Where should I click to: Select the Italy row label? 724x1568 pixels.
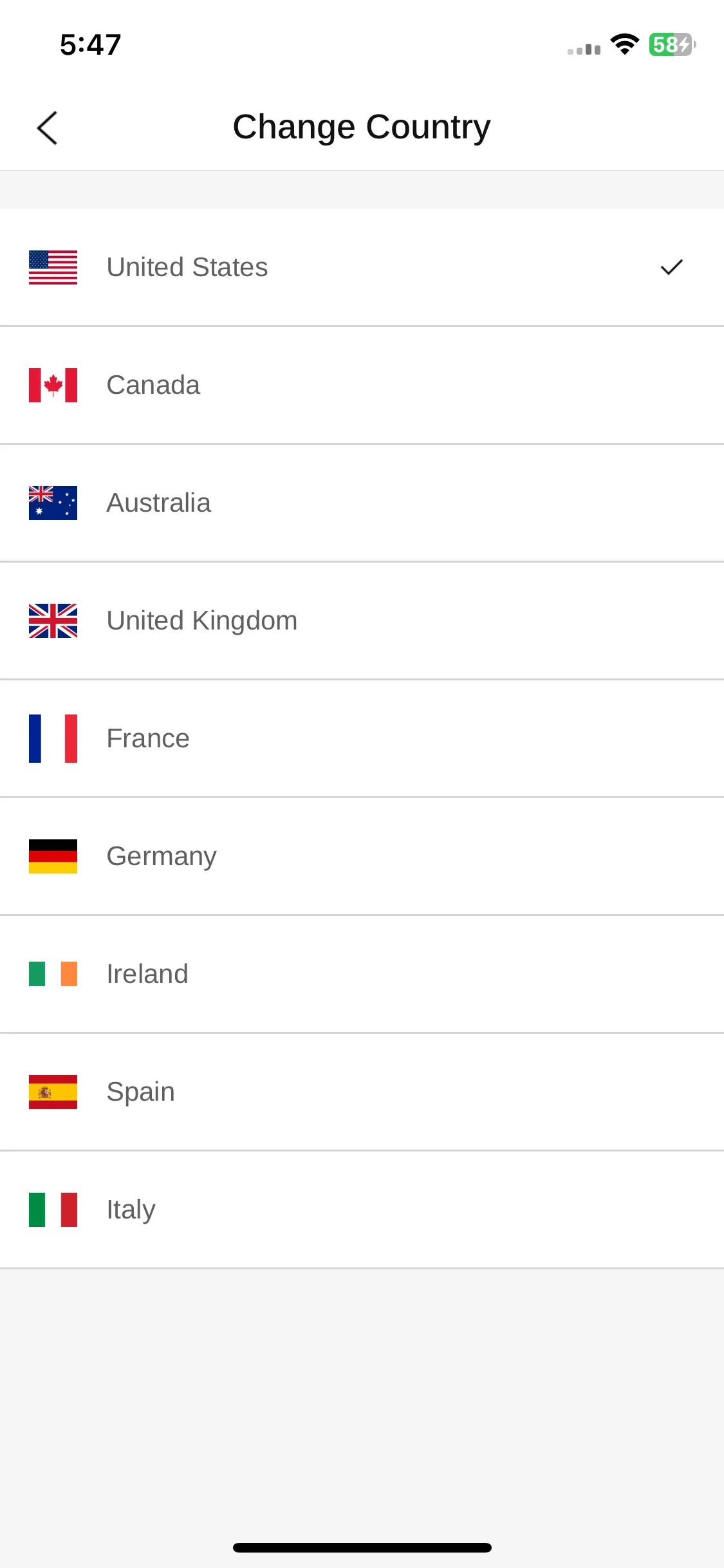131,1210
